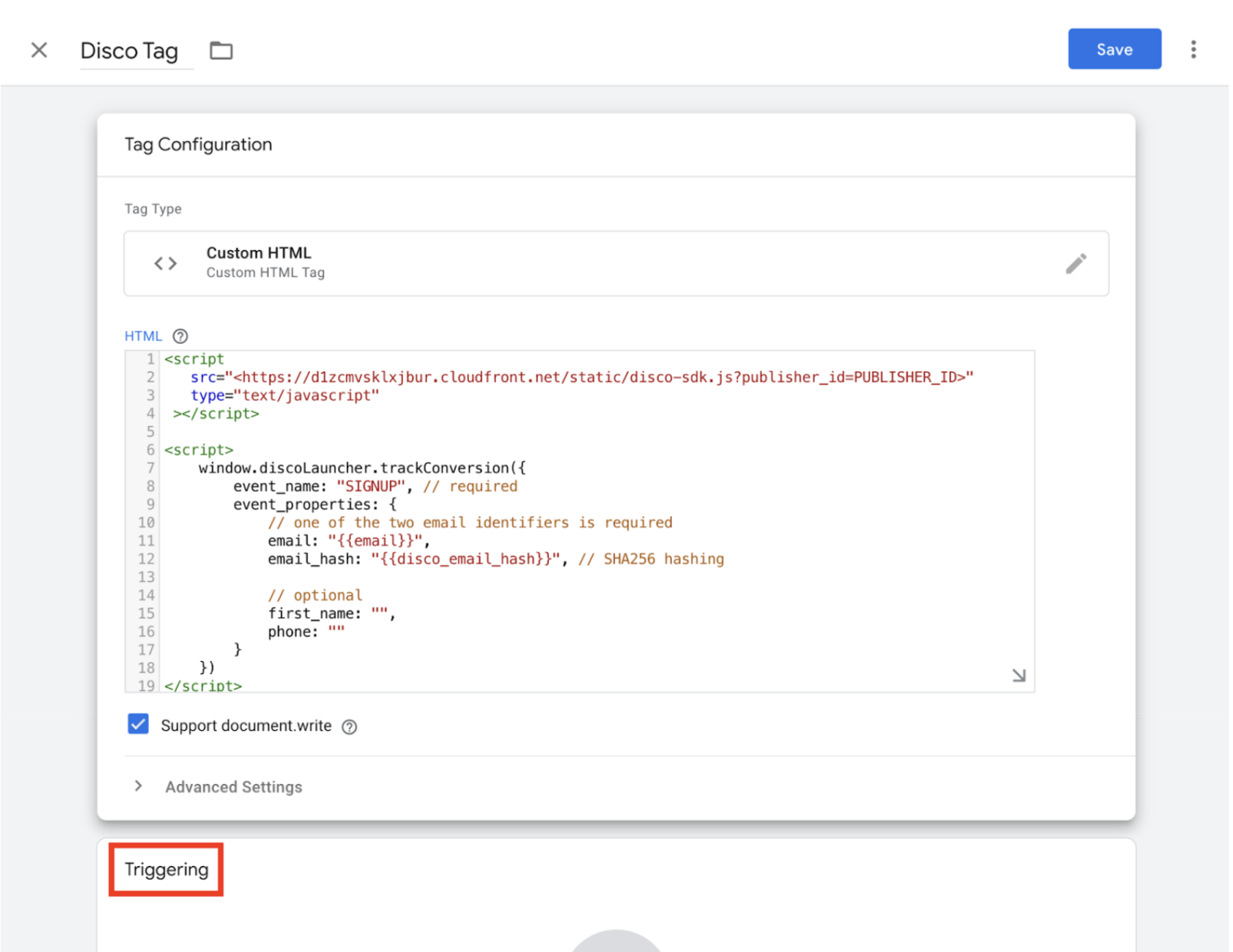Click the closing </script> on line 19
1233x952 pixels.
click(x=203, y=685)
